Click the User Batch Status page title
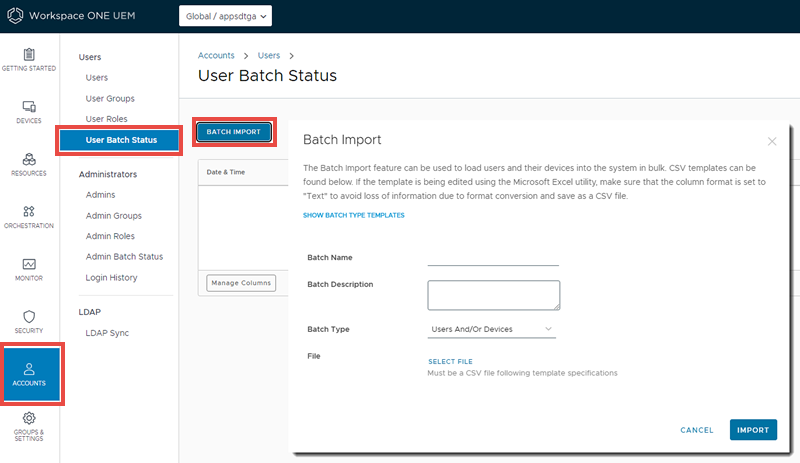Screen dimensions: 800x463 coord(267,76)
